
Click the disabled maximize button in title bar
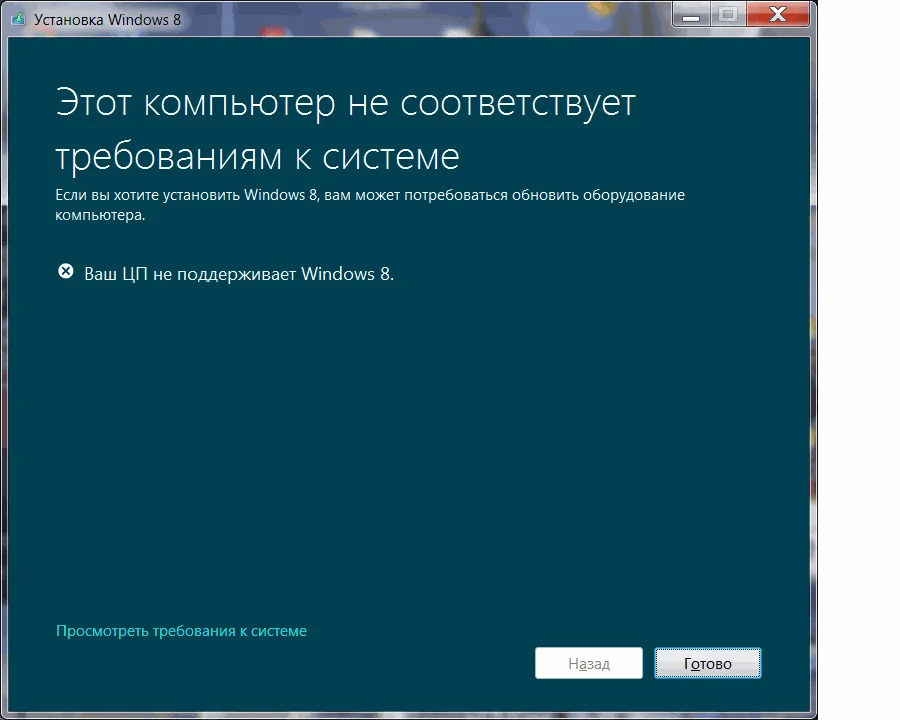(728, 14)
